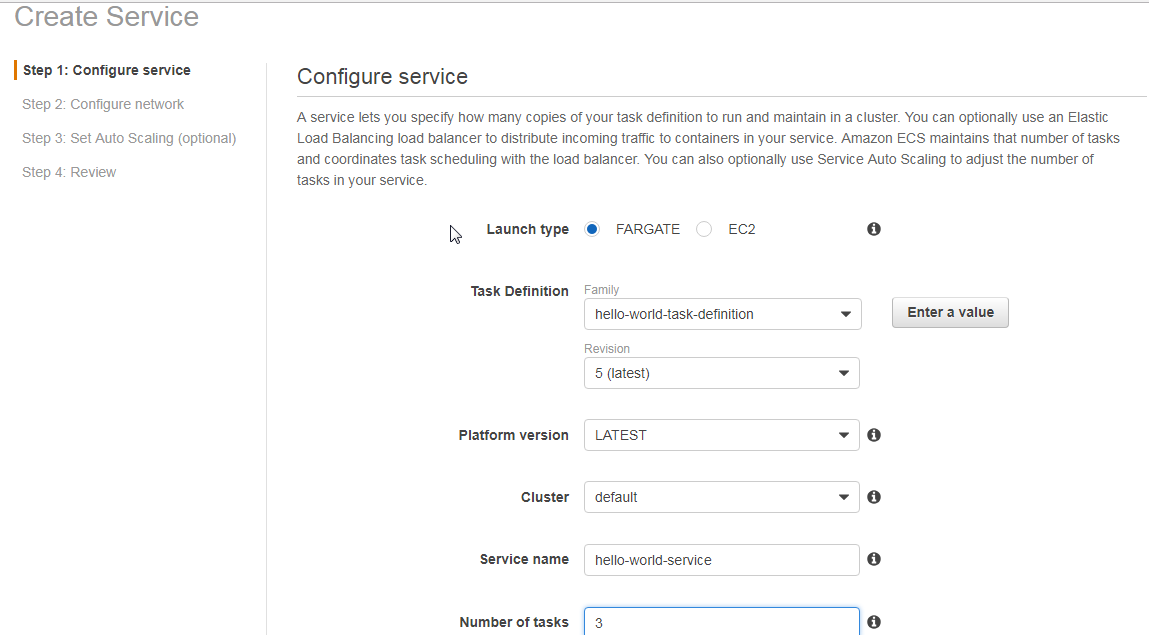Open info icon beside Service name field

(873, 559)
